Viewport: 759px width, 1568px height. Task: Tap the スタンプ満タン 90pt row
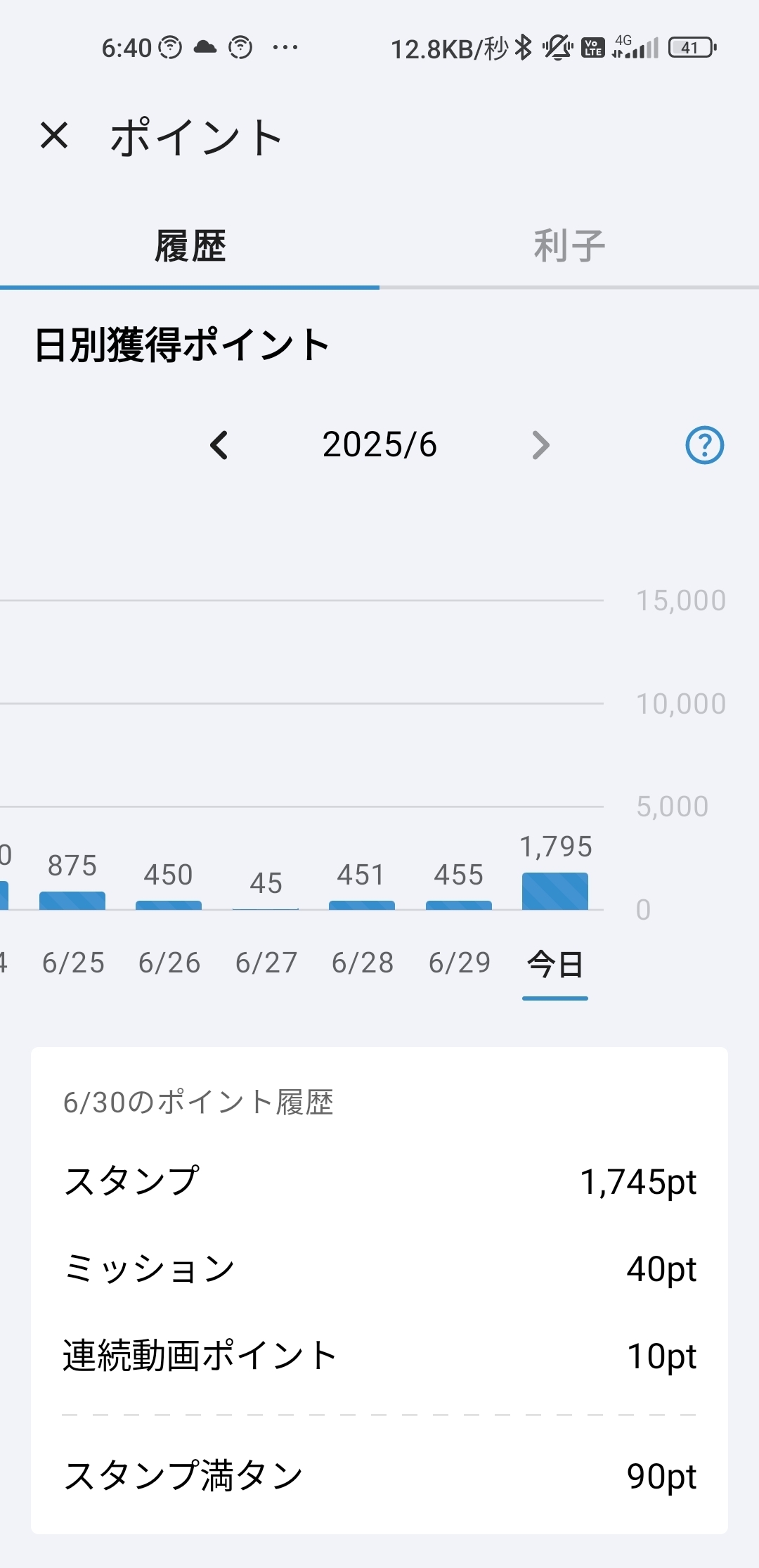pos(379,1475)
